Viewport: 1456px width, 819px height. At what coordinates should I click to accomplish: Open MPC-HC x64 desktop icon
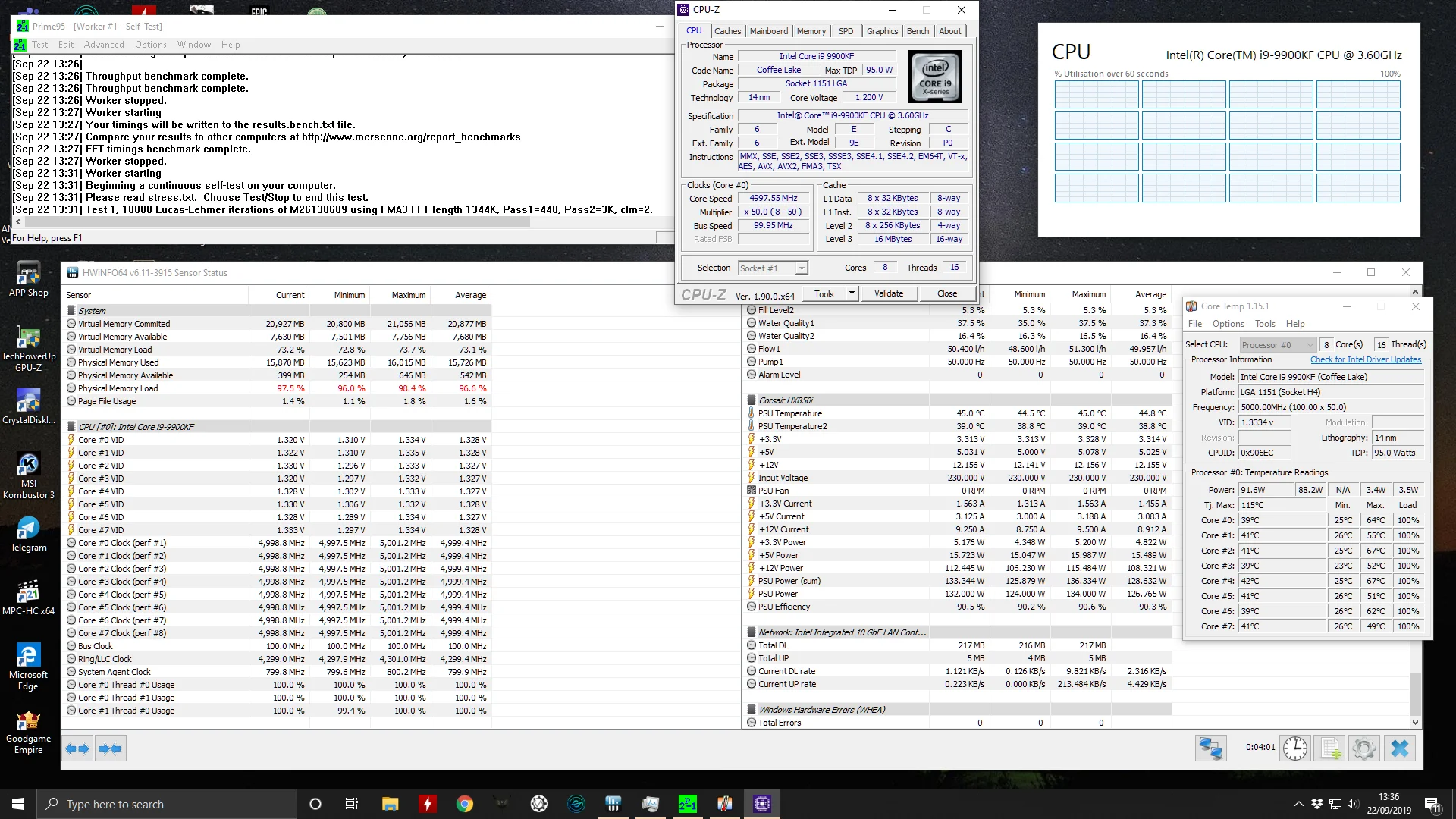pos(28,598)
